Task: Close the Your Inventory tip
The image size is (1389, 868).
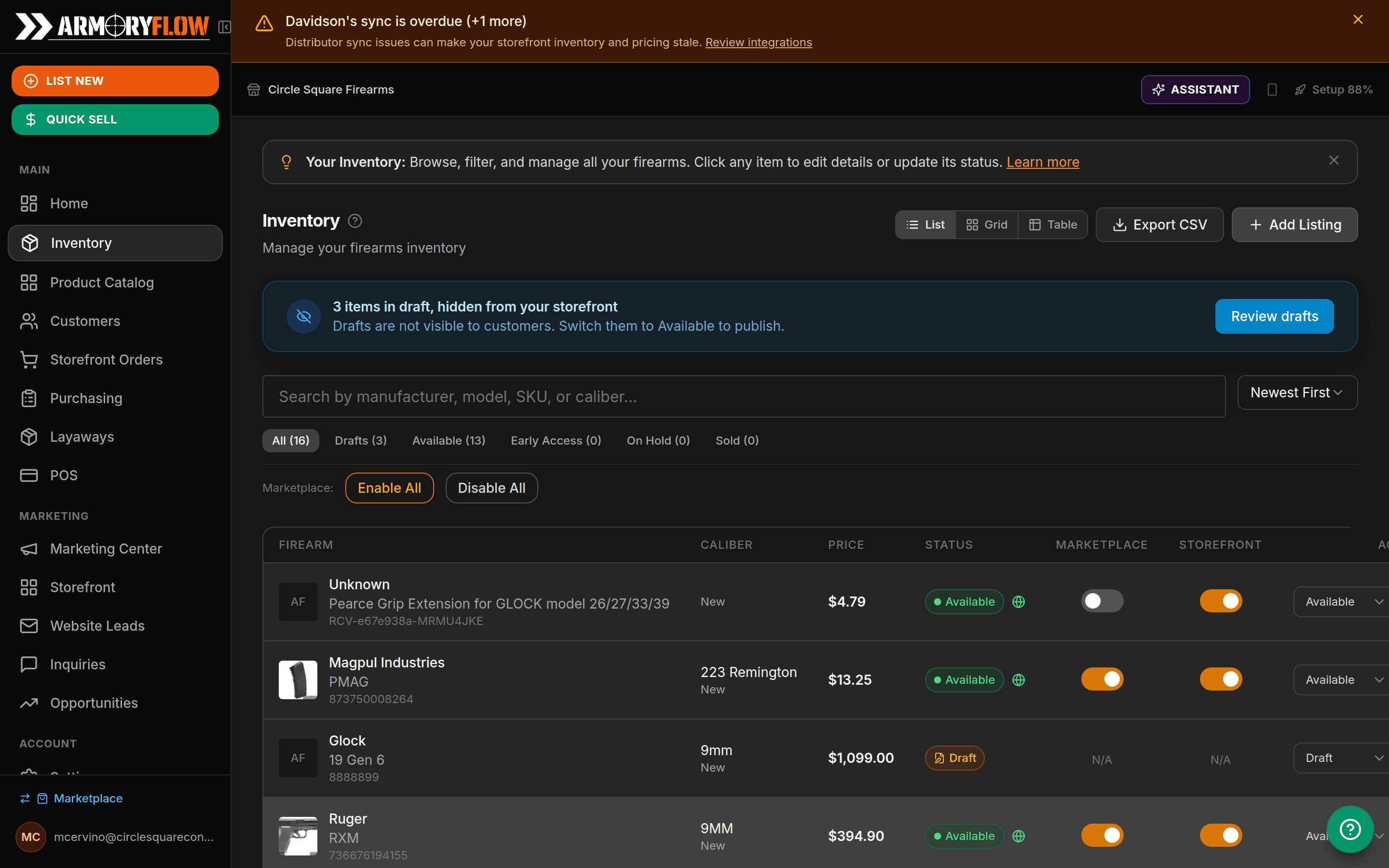Action: click(x=1334, y=161)
